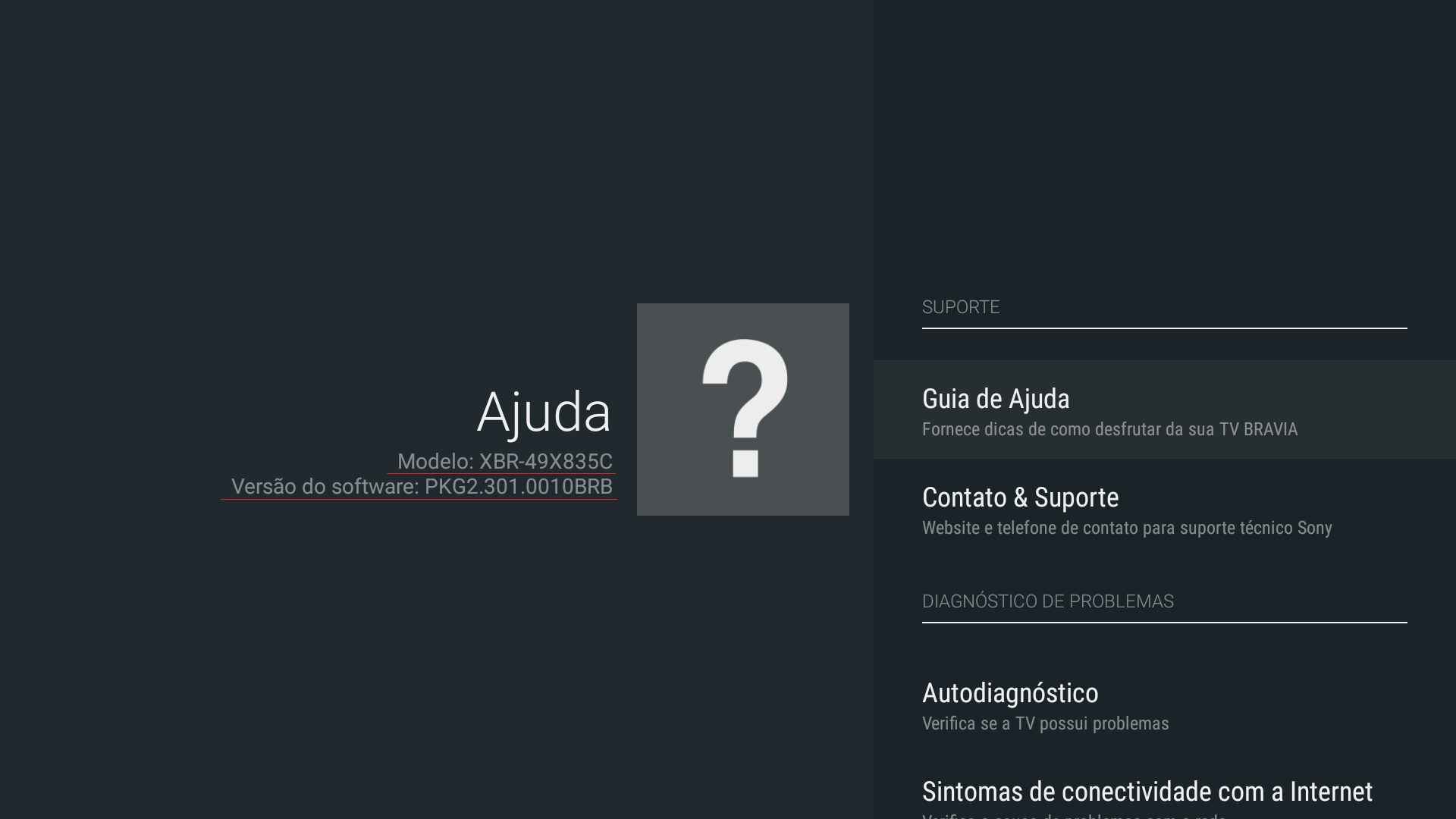Click the DIAGNÓSTICO DE PROBLEMAS section header

coord(1047,601)
